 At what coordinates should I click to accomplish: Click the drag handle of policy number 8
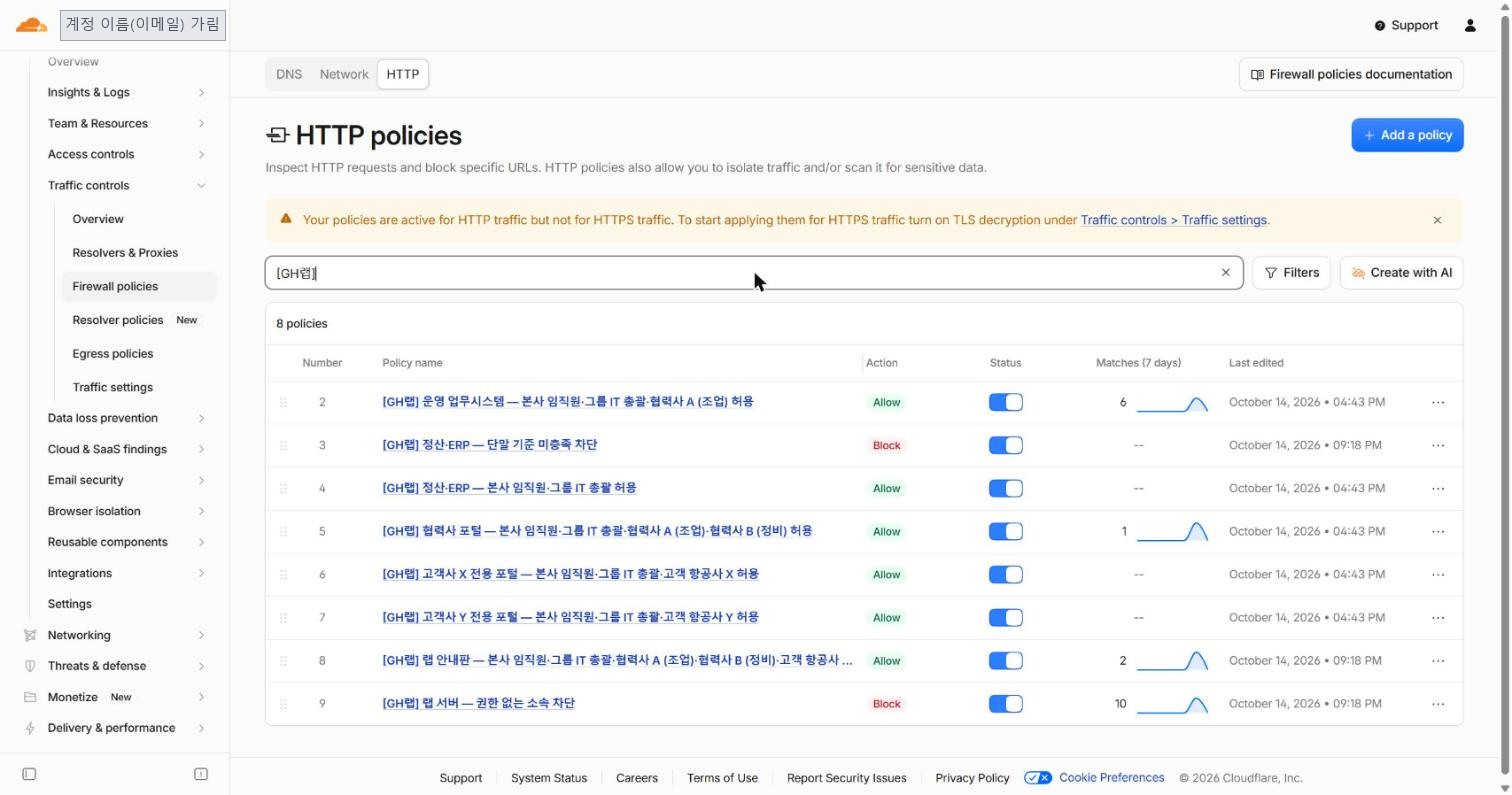coord(283,660)
